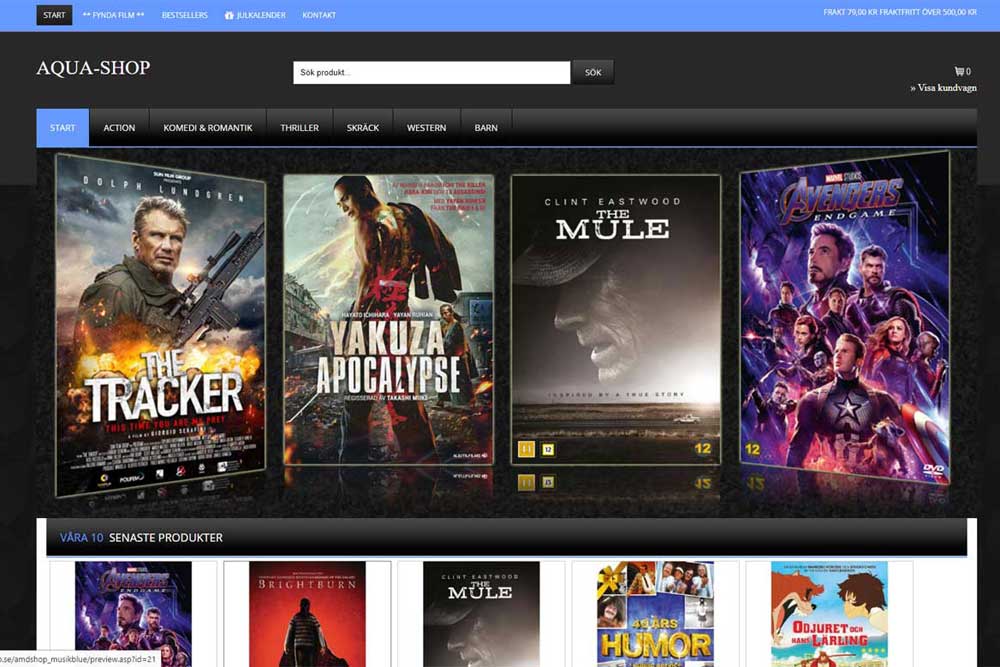1000x667 pixels.
Task: Open Visa kundvagn link
Action: coord(943,88)
